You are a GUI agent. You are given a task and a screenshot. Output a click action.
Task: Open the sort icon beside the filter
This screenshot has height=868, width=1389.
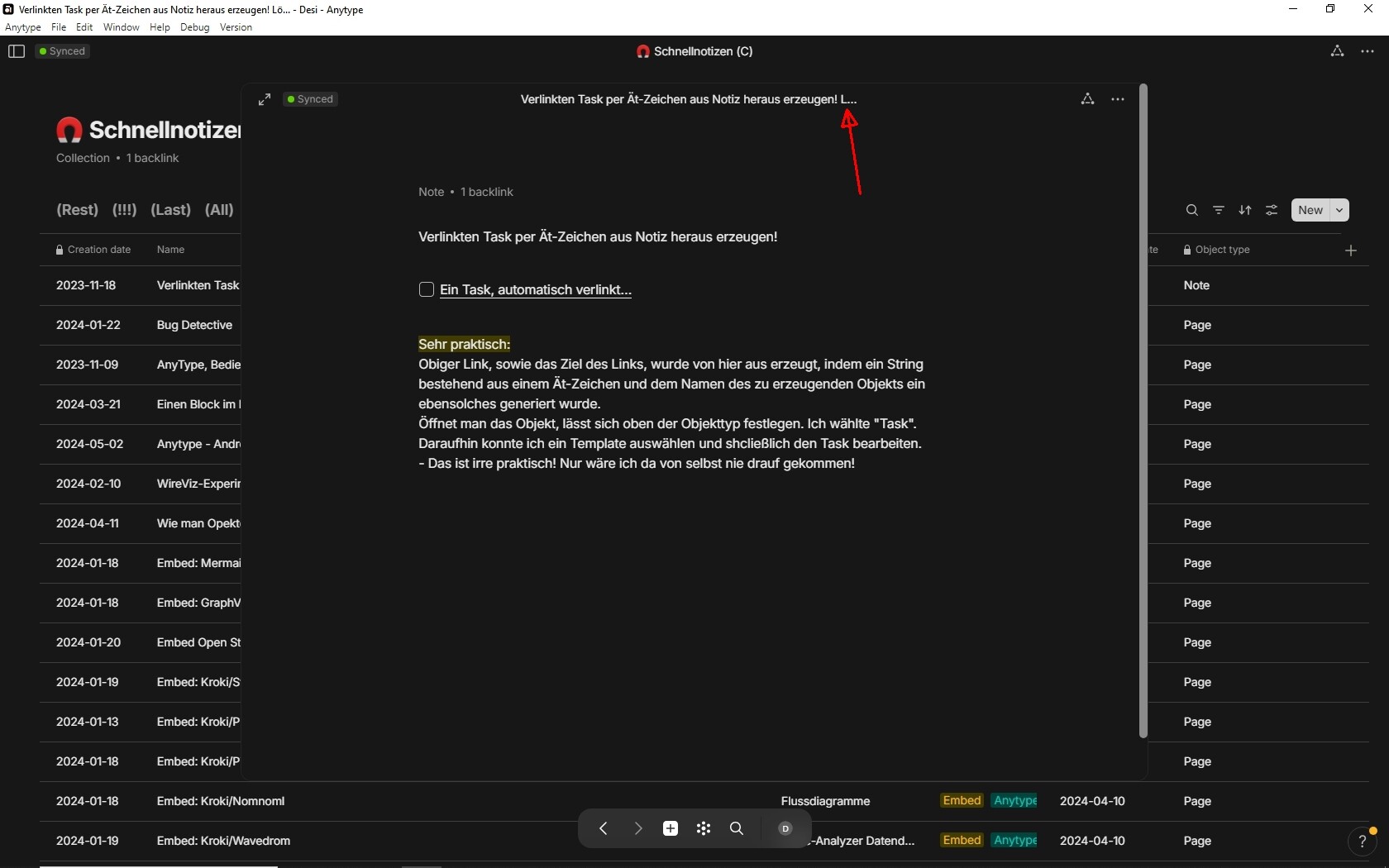point(1245,210)
